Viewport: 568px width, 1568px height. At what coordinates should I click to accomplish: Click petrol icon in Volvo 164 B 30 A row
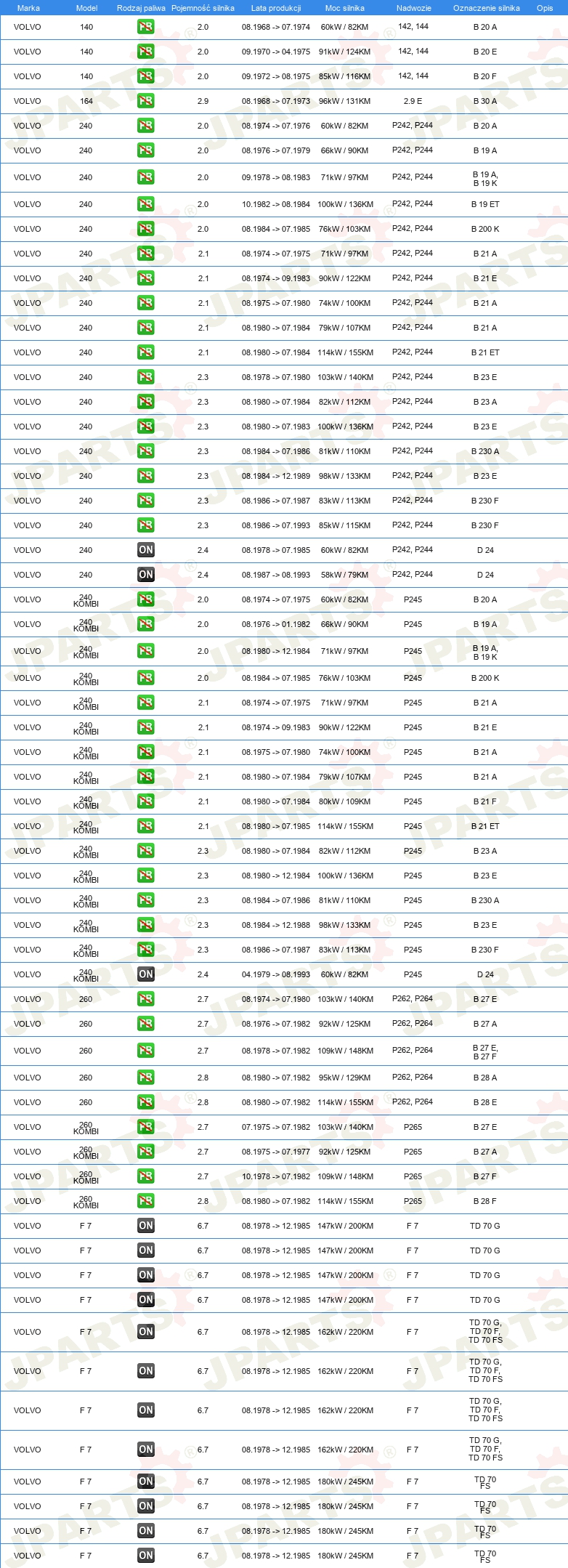(x=146, y=101)
